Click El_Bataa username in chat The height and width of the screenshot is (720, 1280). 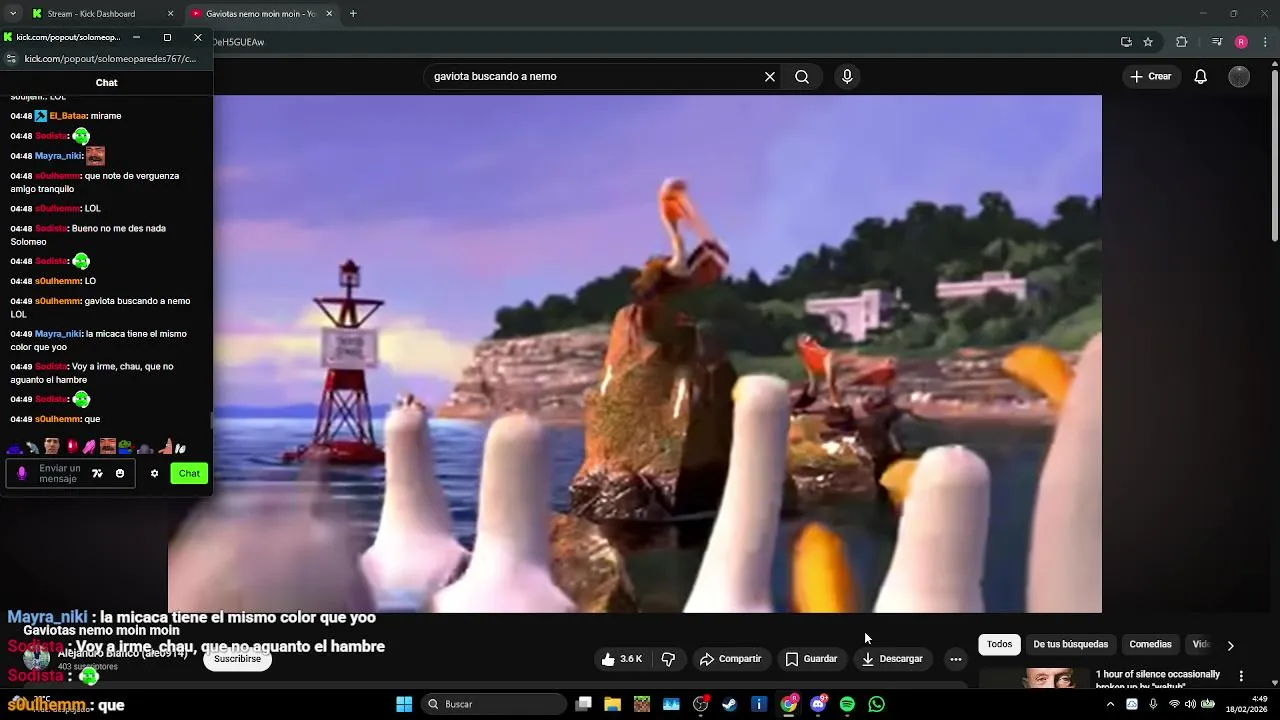(x=68, y=116)
